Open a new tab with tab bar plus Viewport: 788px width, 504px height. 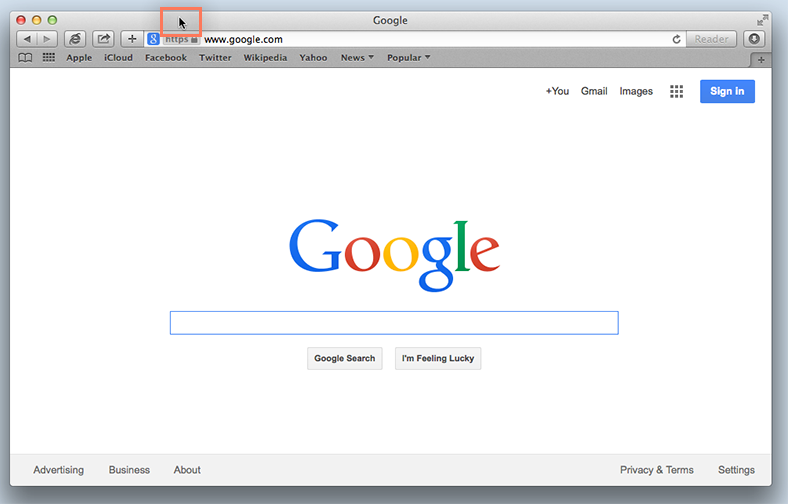tap(761, 60)
